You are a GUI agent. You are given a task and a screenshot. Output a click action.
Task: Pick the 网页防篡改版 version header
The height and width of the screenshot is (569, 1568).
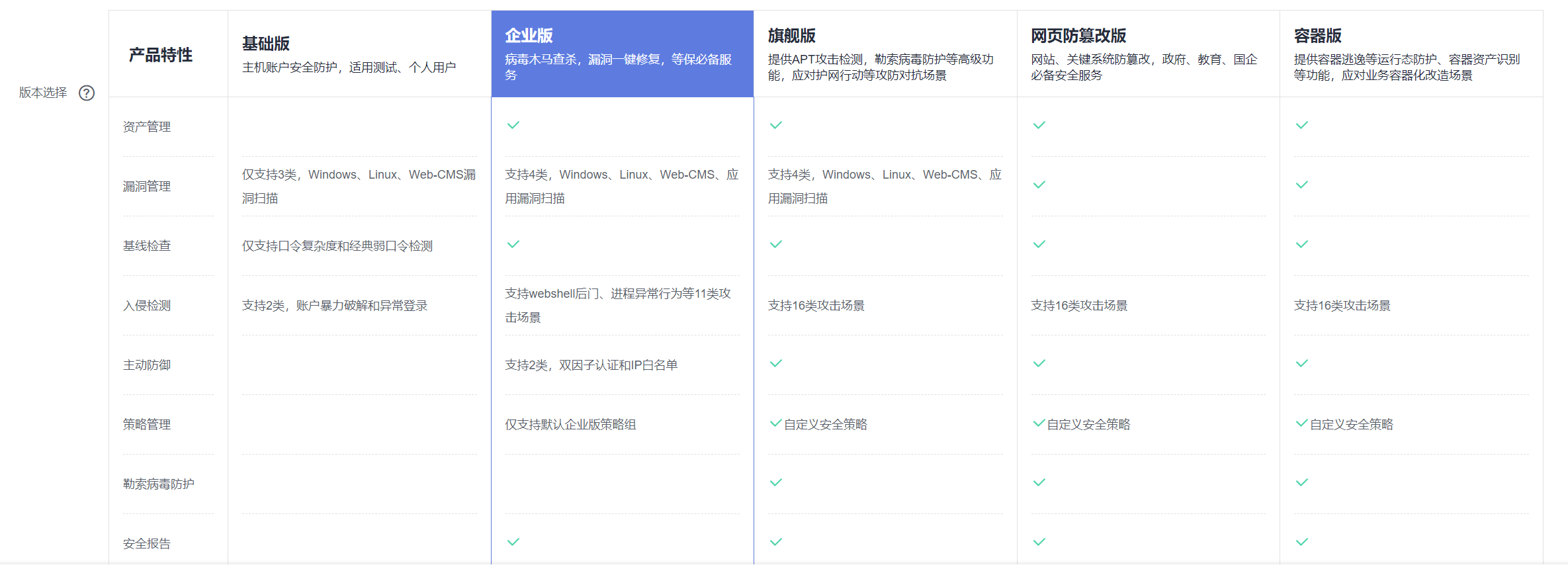[1148, 54]
